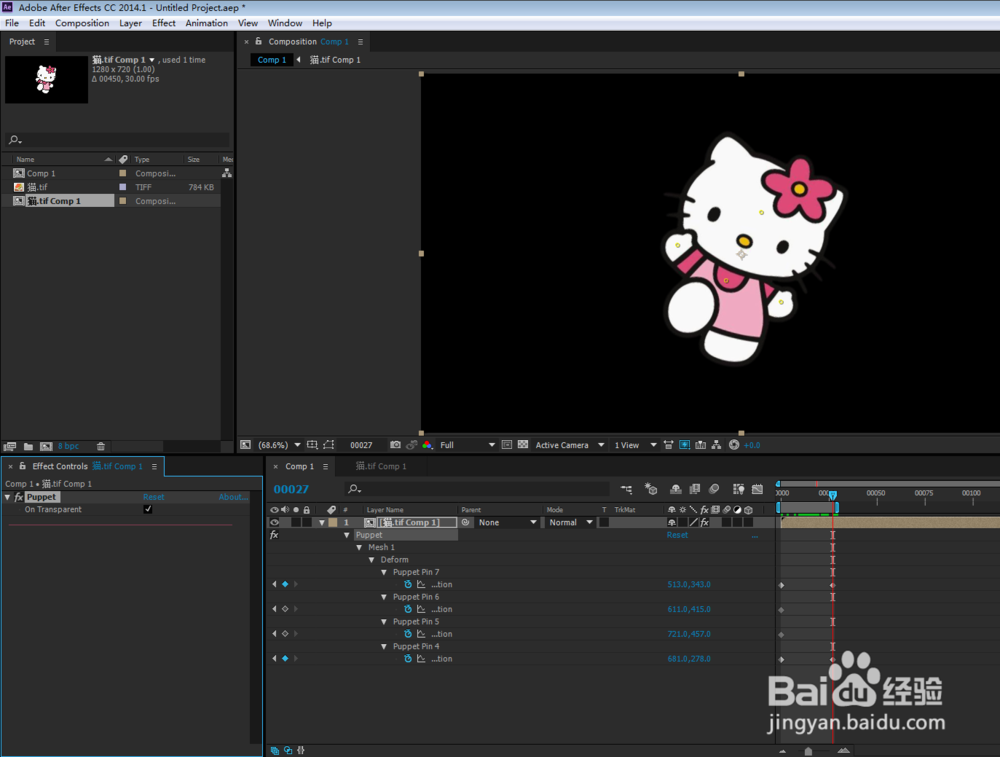Image resolution: width=1000 pixels, height=757 pixels.
Task: Collapse the Mesh 1 group
Action: point(359,547)
